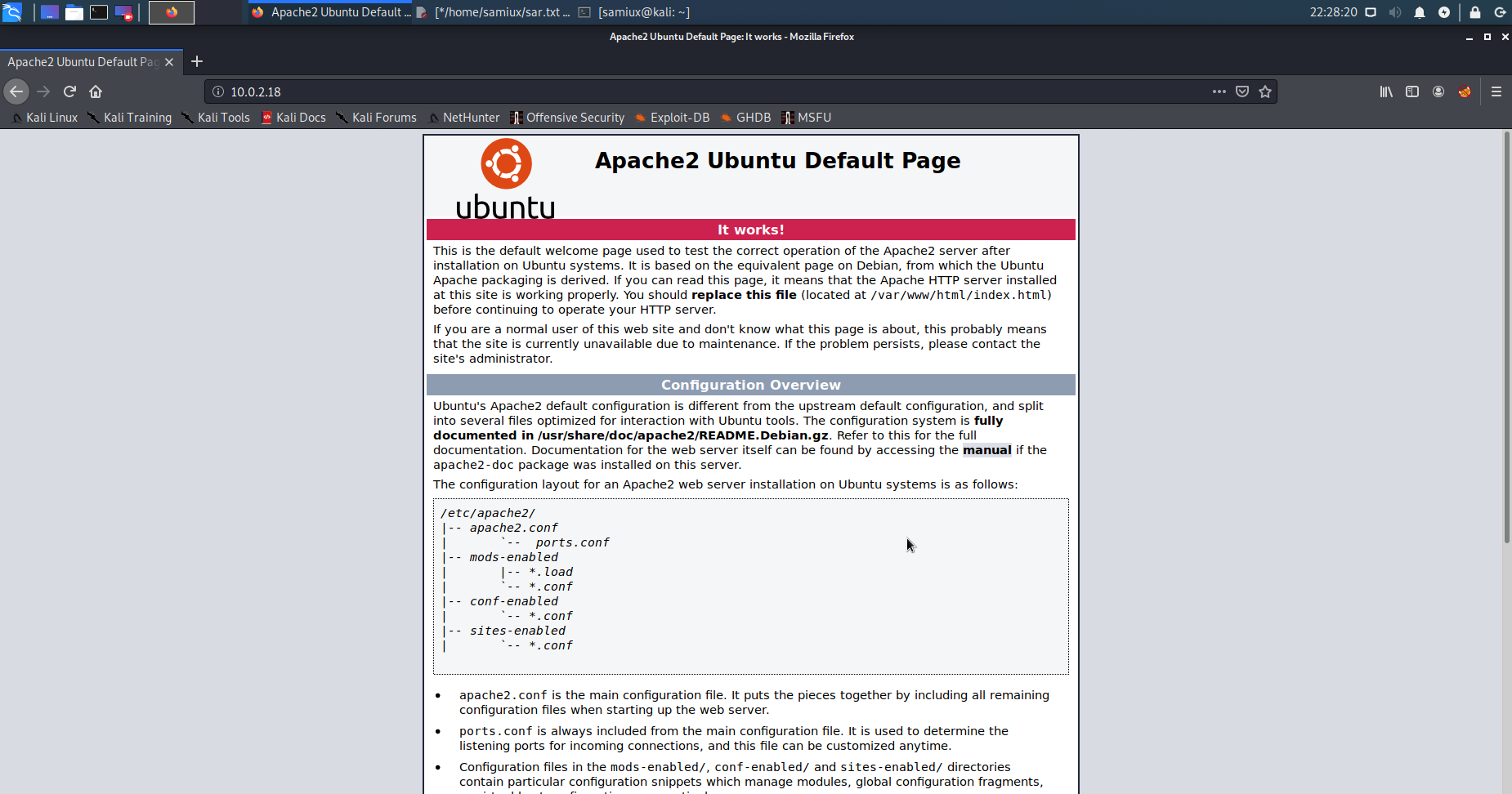Click the power manager tray icon
Screen dimensions: 1512x794
click(1444, 12)
